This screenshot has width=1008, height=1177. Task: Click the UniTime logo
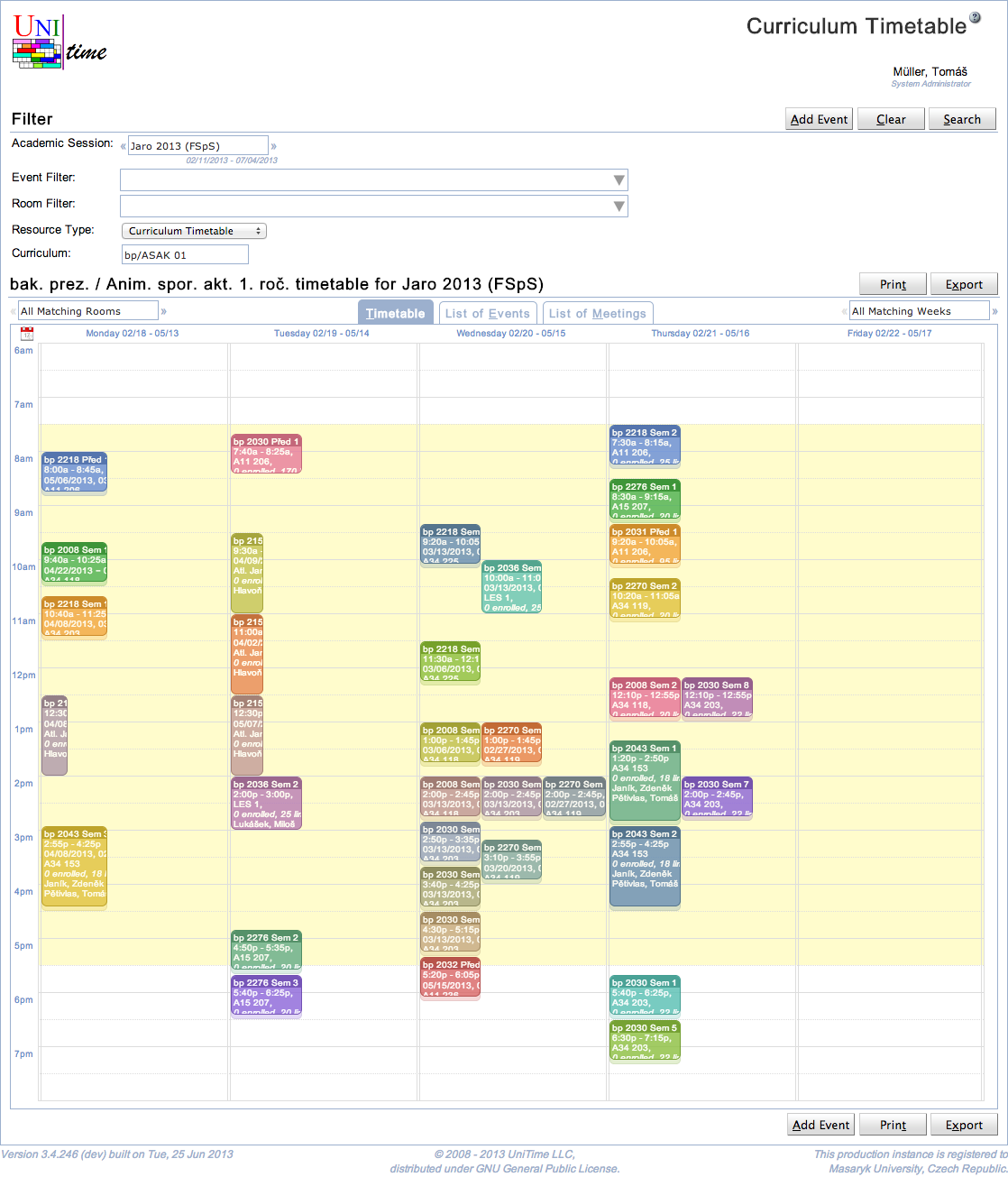coord(60,41)
